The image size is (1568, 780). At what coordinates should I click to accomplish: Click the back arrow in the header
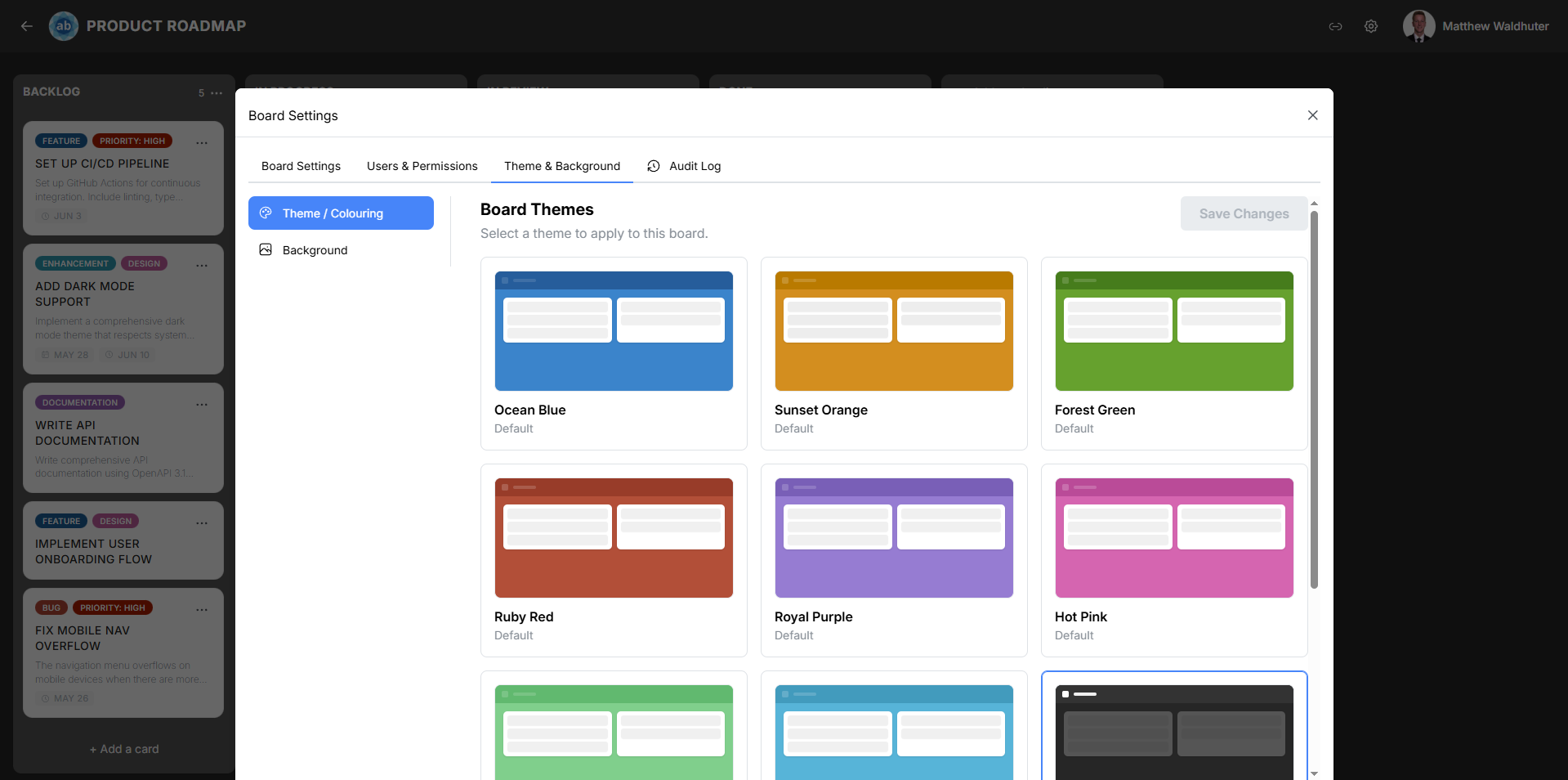(27, 26)
